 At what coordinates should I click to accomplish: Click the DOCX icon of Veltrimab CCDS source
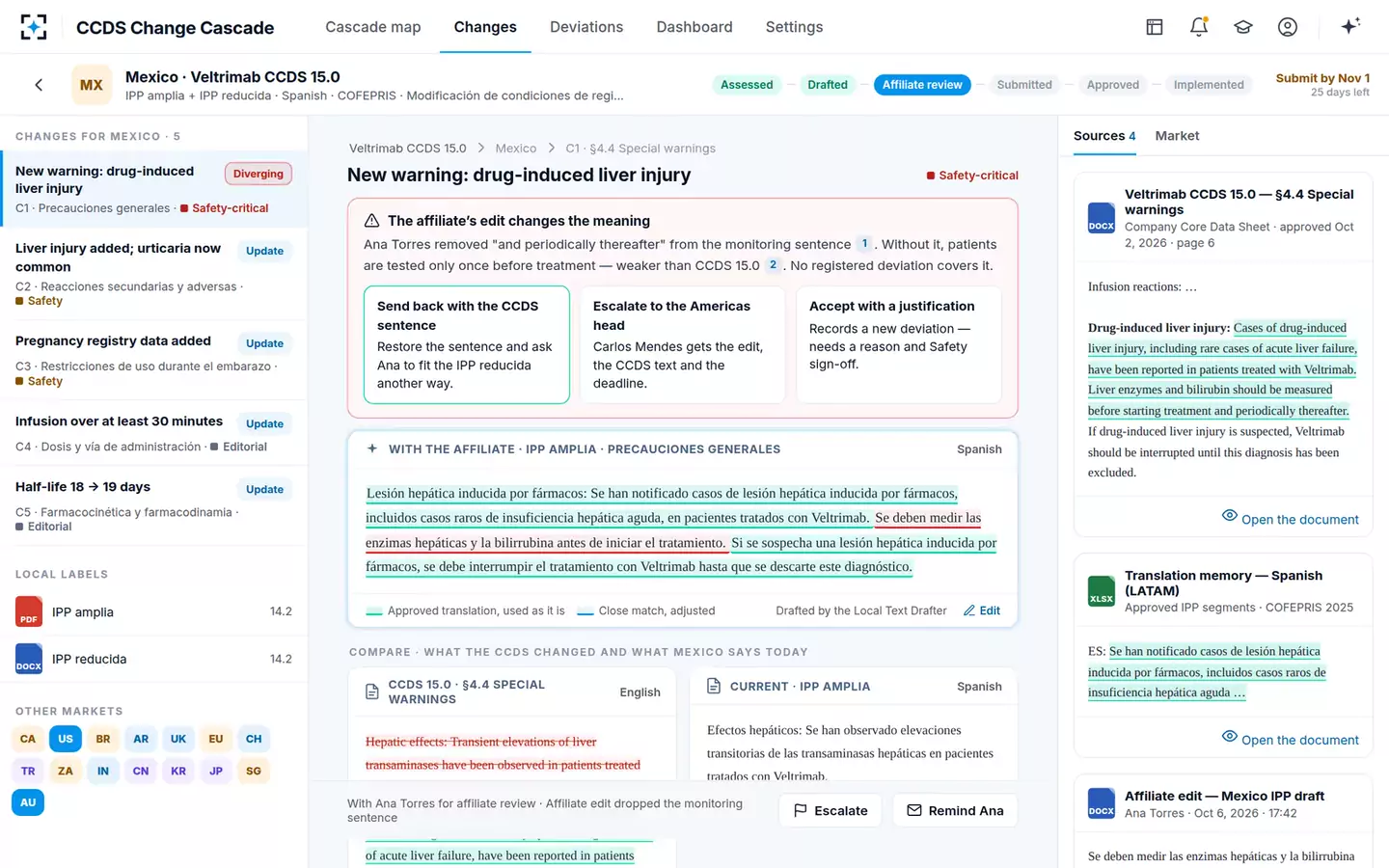1102,218
